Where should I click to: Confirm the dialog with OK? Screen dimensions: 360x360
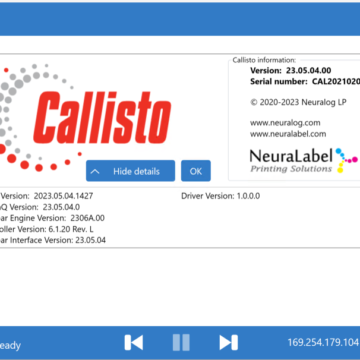click(196, 171)
